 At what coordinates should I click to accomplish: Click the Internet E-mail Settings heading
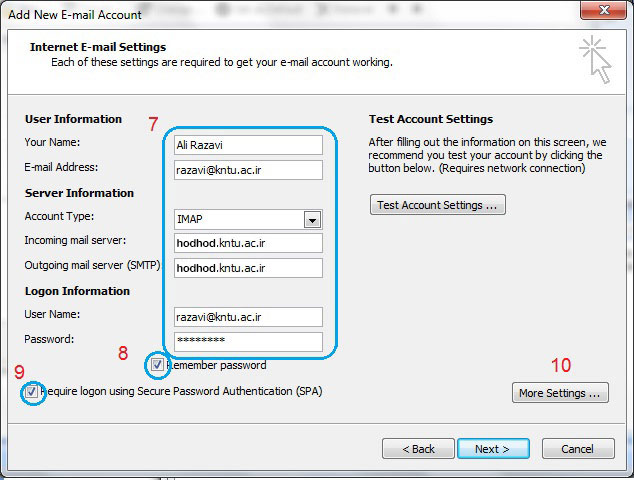98,47
